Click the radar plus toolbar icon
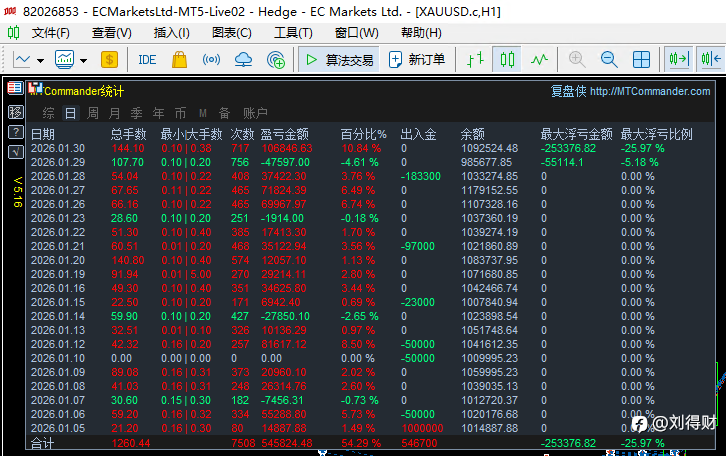Screen dimensions: 726x456 [275, 60]
